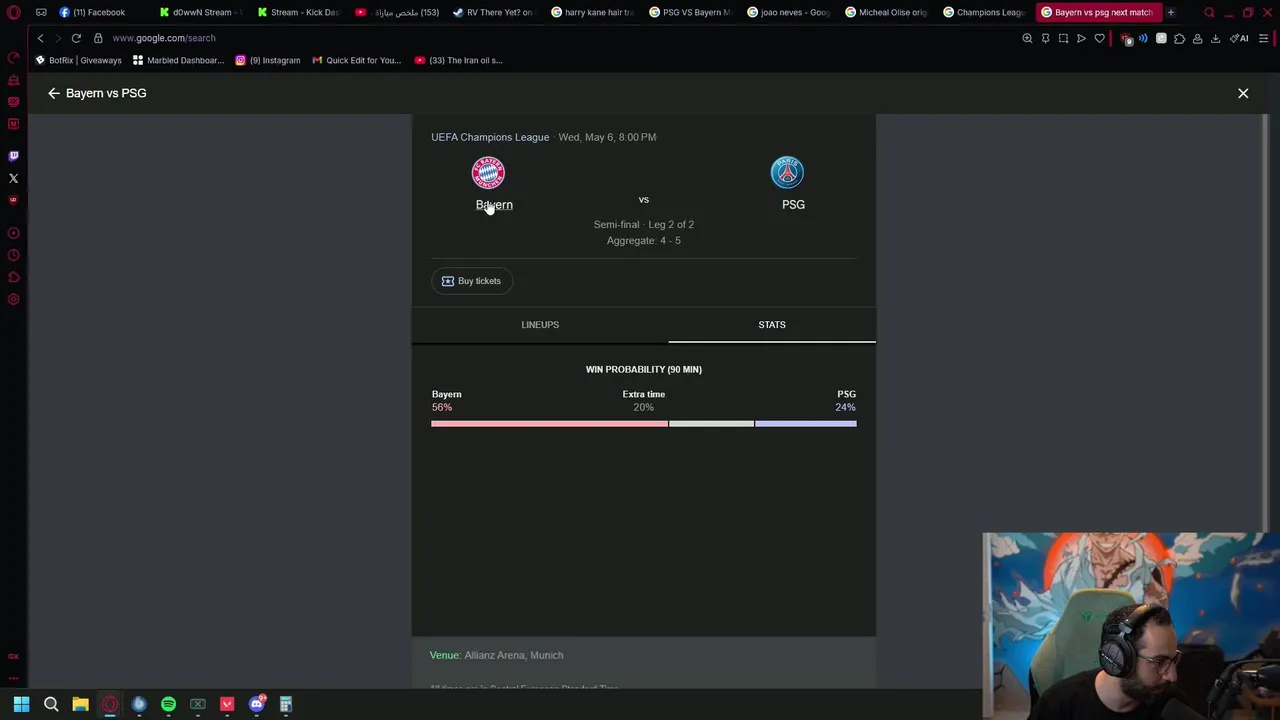Open the easy setup menu icon

click(x=1264, y=38)
